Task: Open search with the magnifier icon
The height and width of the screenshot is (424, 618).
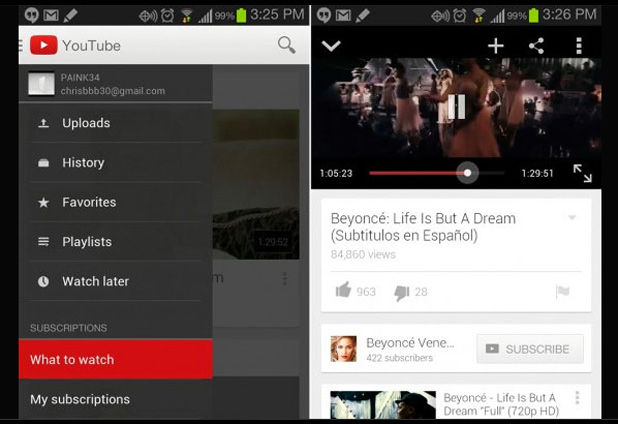Action: 287,45
